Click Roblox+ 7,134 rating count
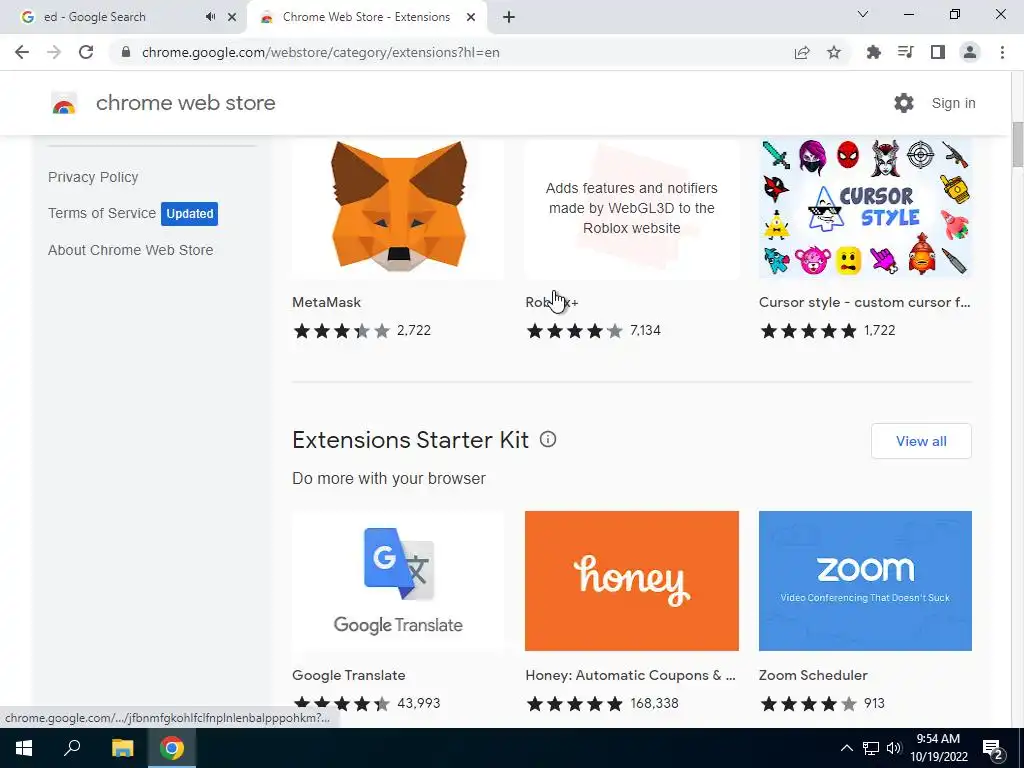Screen dimensions: 1024x768 tap(645, 330)
